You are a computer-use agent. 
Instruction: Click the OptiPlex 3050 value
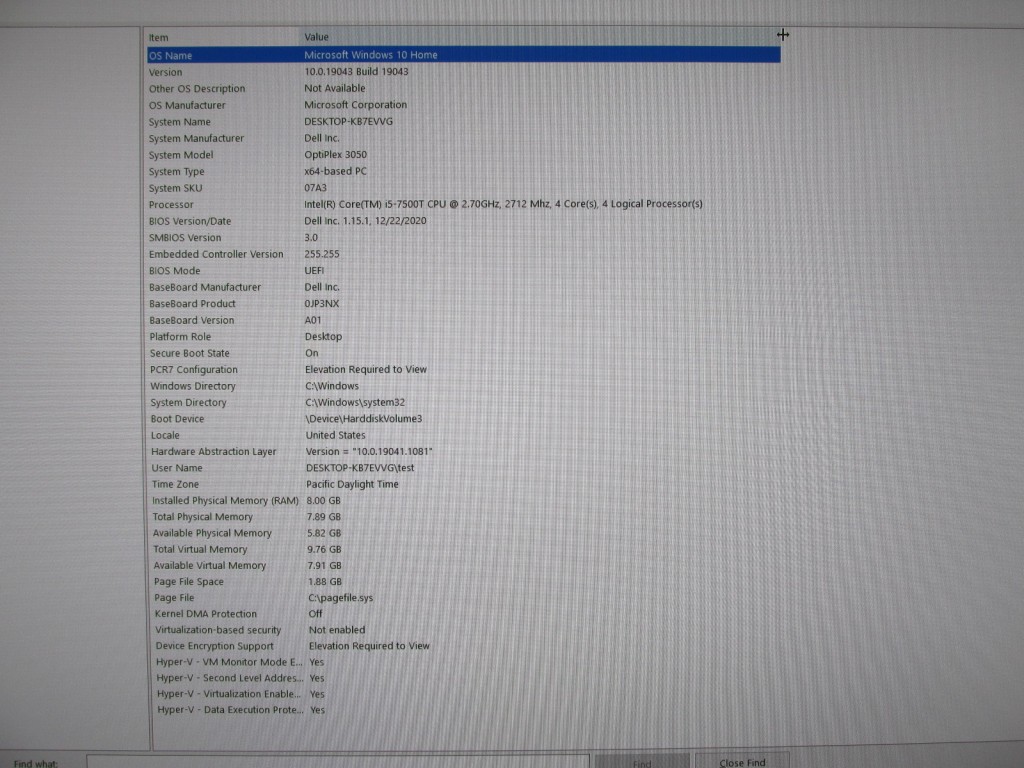coord(335,154)
